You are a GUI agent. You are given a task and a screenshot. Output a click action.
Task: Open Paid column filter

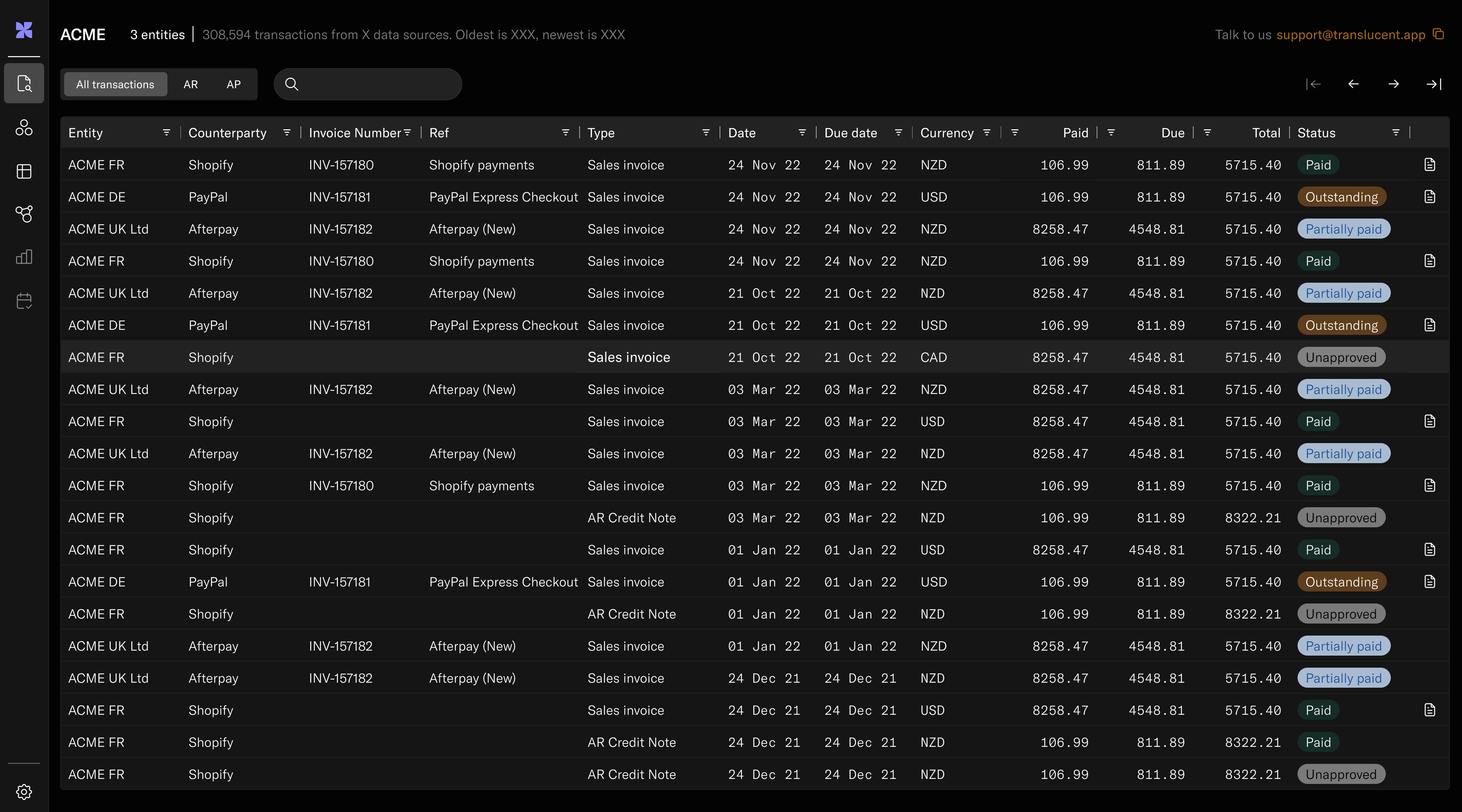[1015, 132]
